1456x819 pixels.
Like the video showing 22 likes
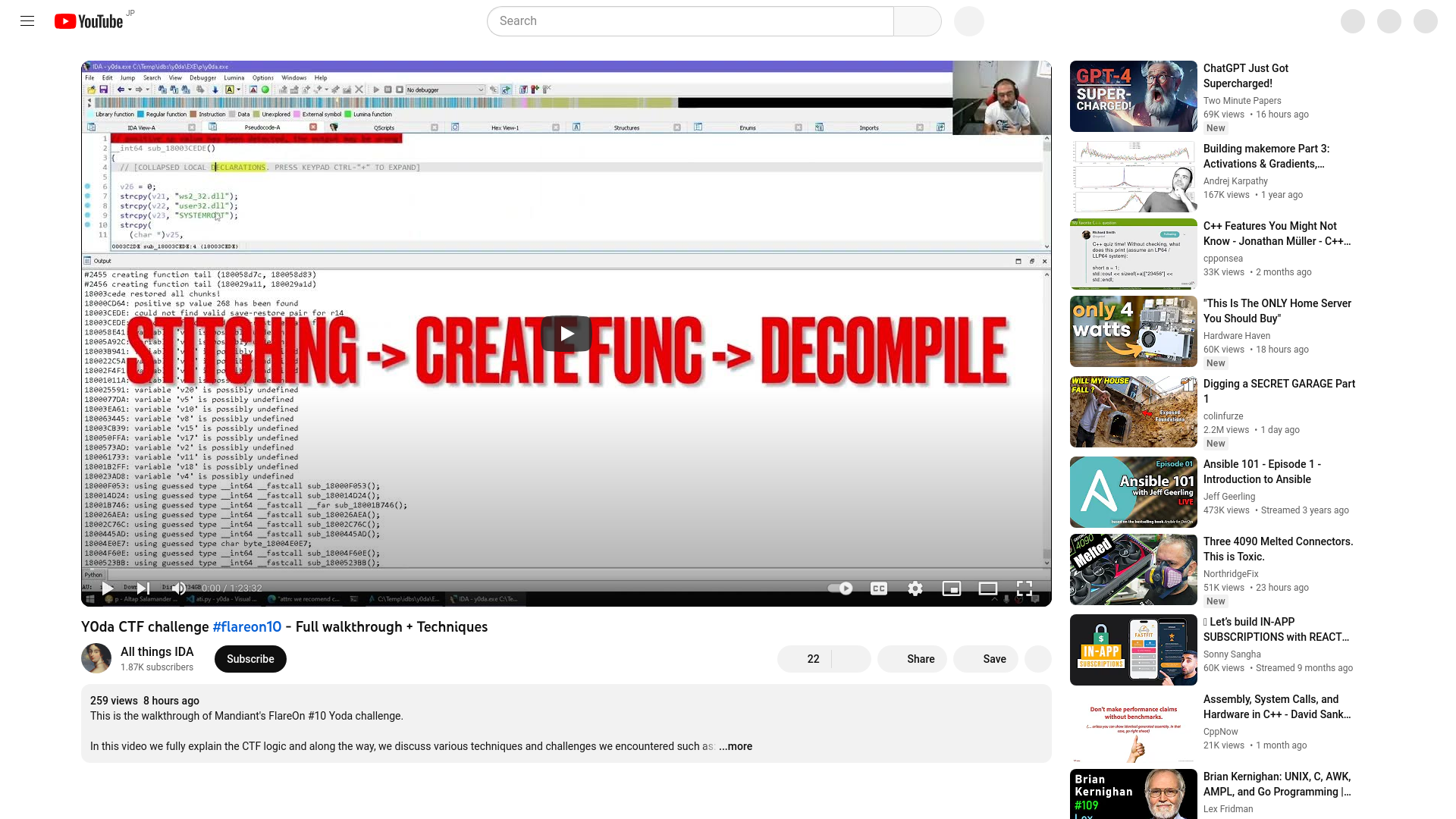coord(805,659)
